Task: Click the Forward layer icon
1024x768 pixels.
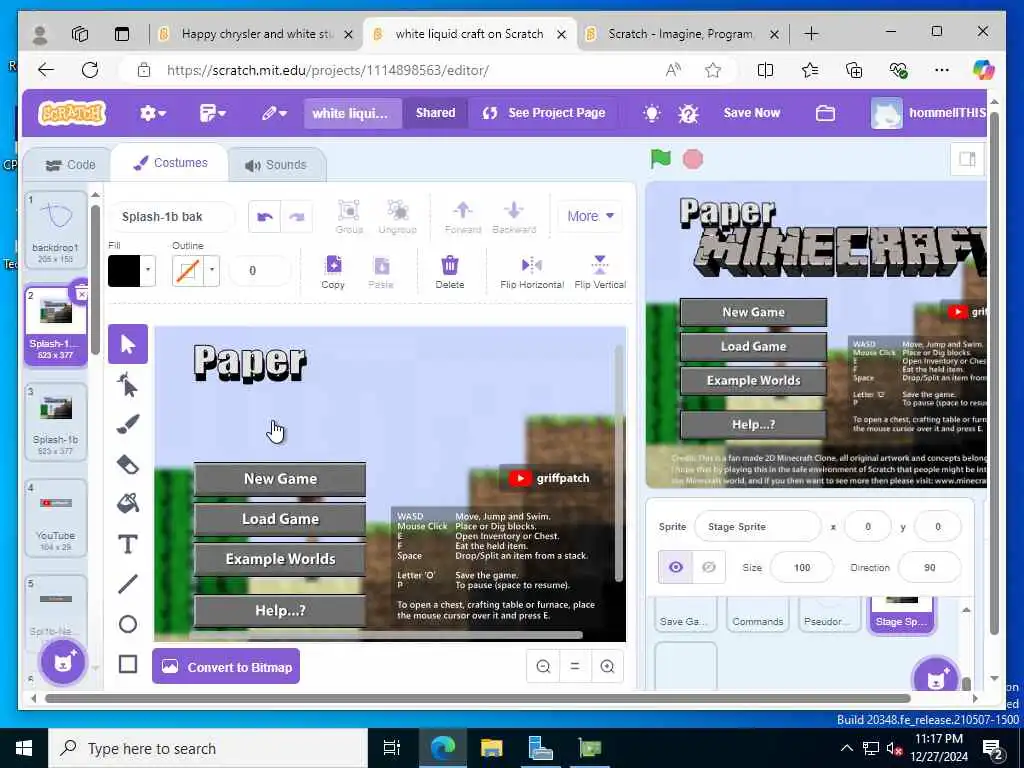Action: click(x=462, y=217)
